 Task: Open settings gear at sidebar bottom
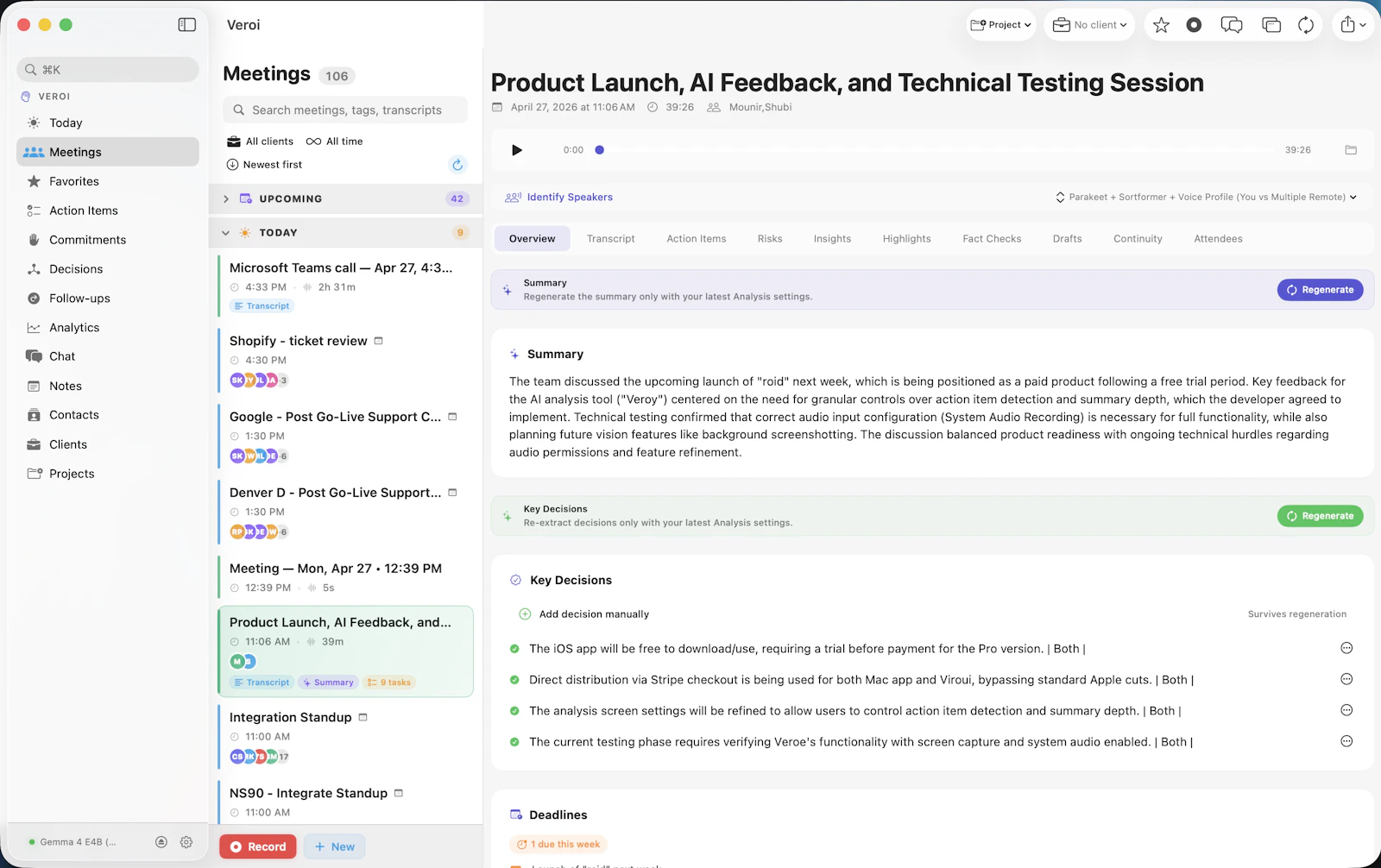pos(186,842)
